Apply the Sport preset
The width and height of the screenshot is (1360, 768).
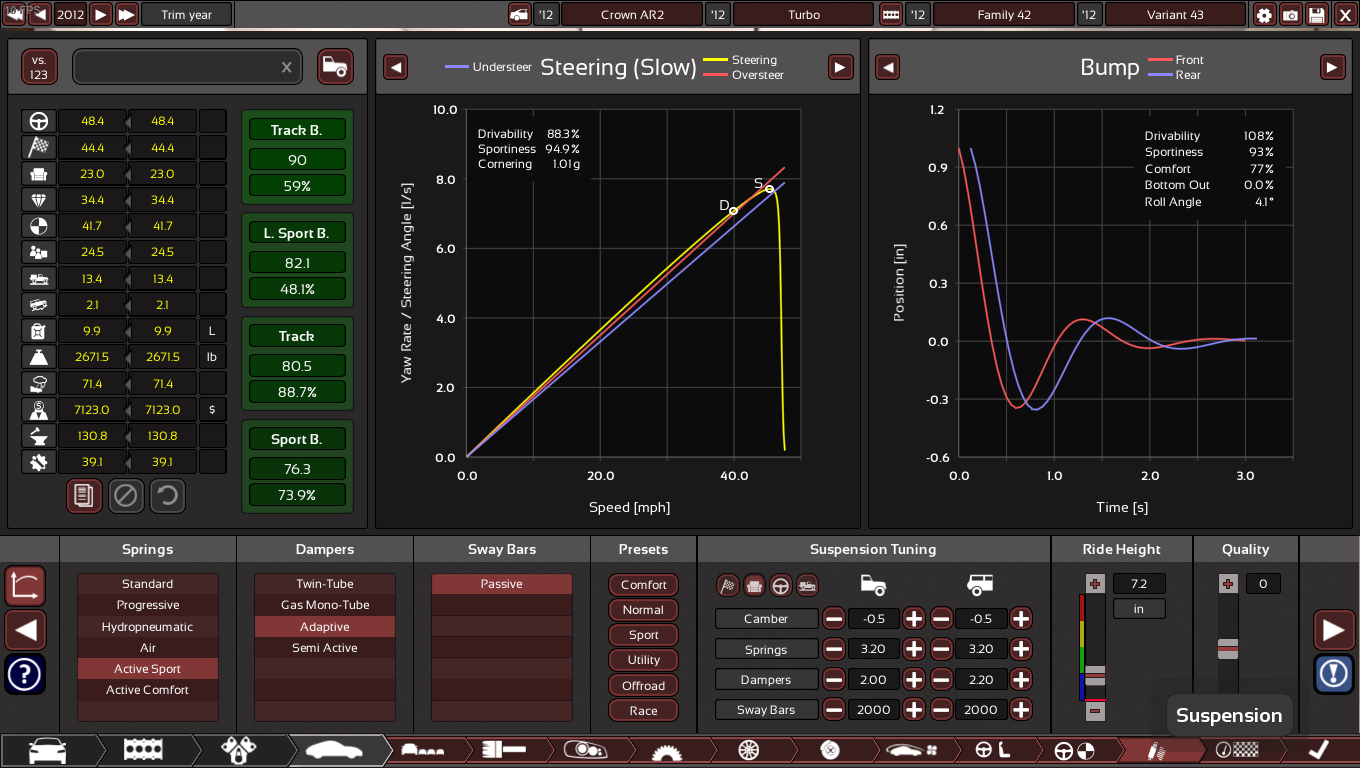(x=644, y=635)
